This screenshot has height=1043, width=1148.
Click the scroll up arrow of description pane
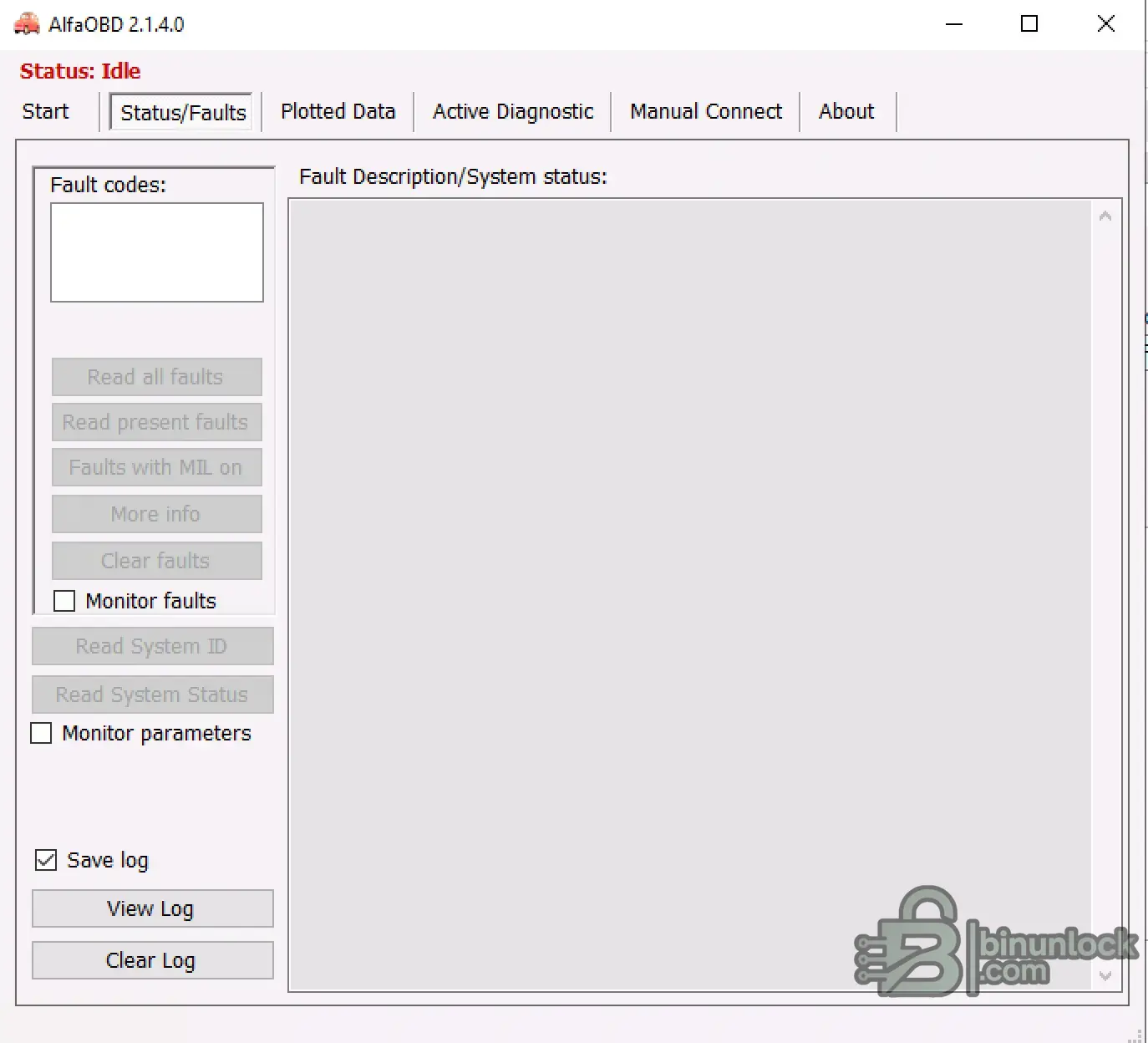click(x=1105, y=216)
